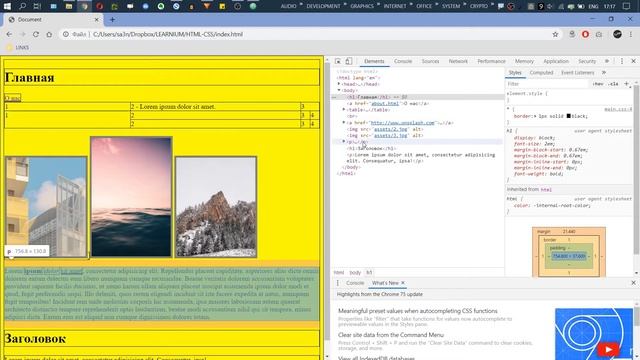Click the tall sunset ocean image
640x360 pixels.
click(131, 197)
